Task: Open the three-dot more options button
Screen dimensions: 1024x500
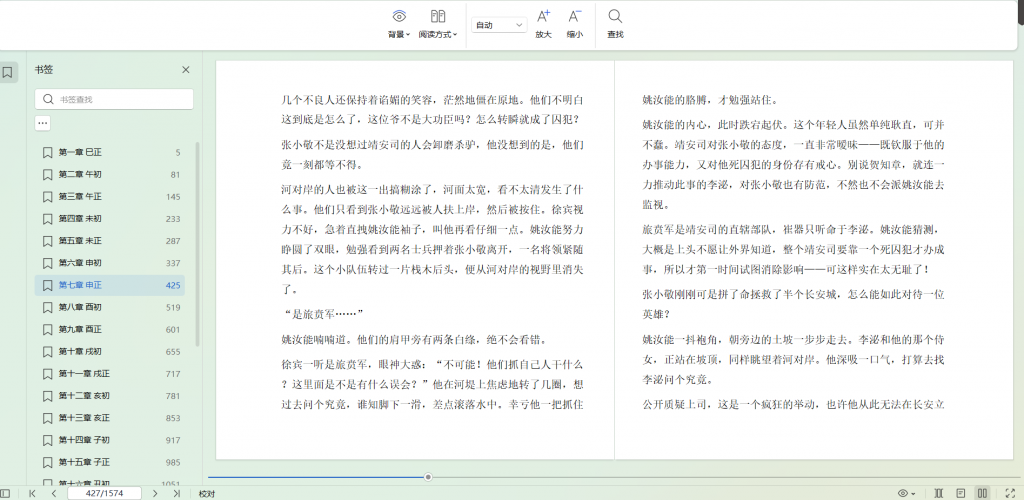Action: tap(42, 122)
